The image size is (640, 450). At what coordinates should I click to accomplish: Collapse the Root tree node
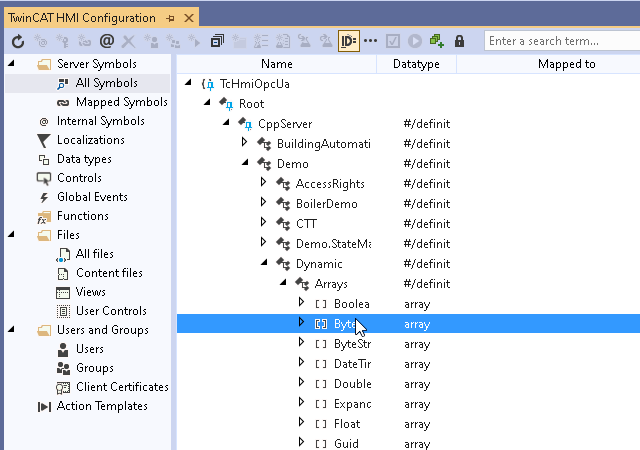tap(207, 102)
